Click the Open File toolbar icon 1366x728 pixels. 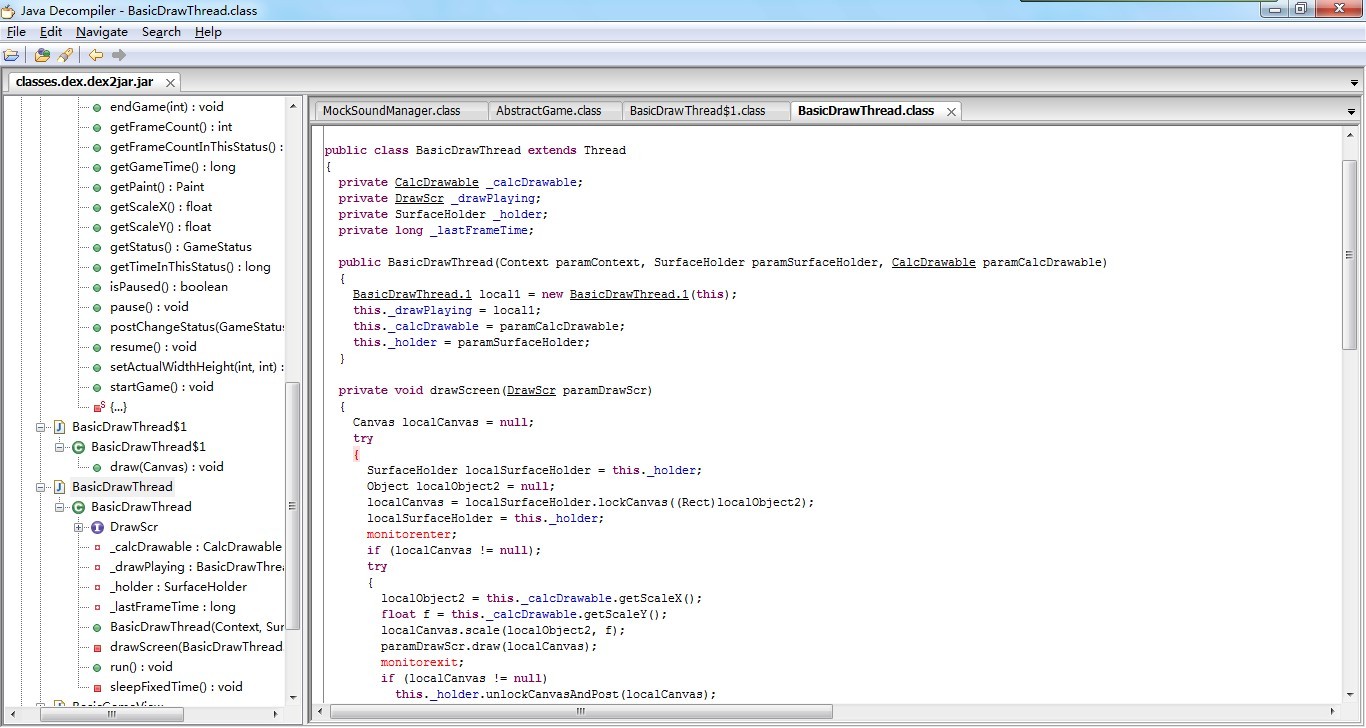pyautogui.click(x=11, y=55)
